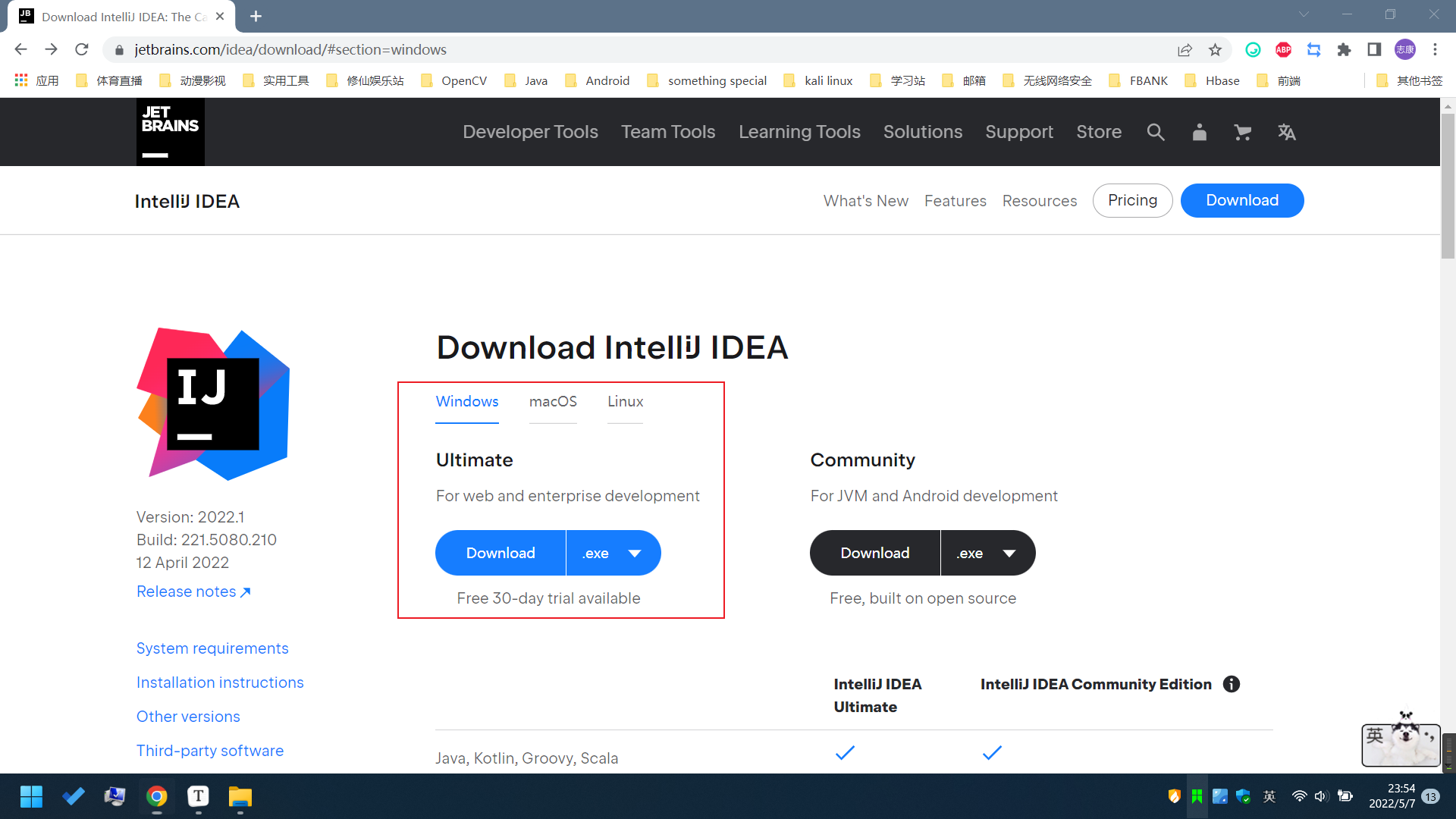Open the Linux tab for download
Image resolution: width=1456 pixels, height=819 pixels.
[625, 401]
